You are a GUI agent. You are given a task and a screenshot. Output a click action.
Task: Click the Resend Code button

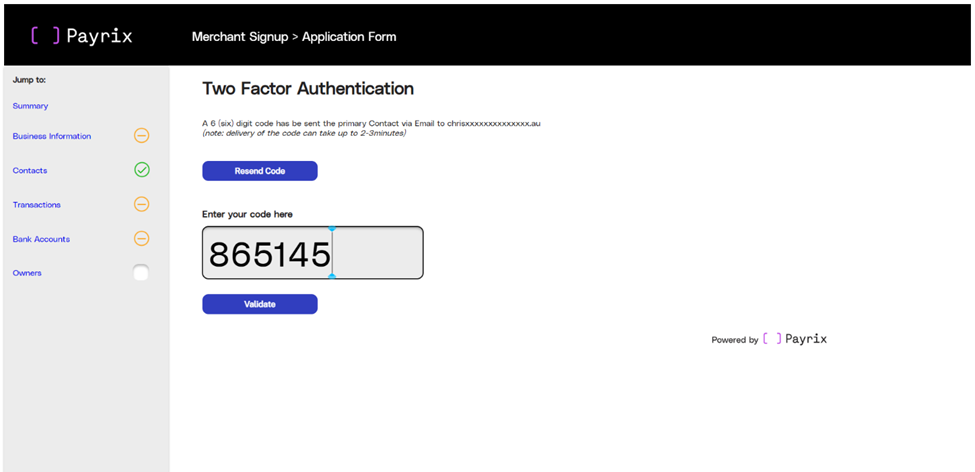coord(260,171)
